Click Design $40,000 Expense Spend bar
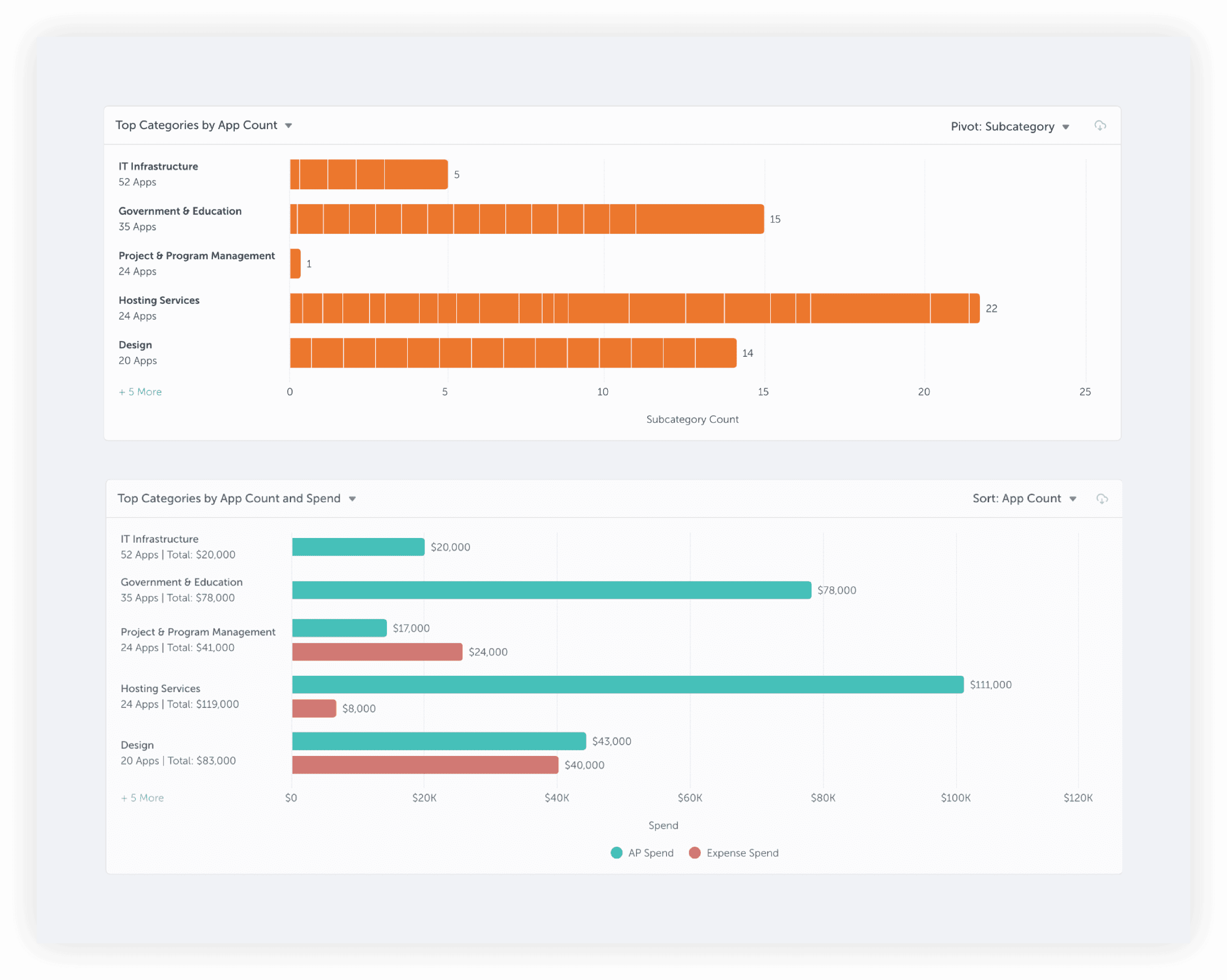 (x=425, y=765)
